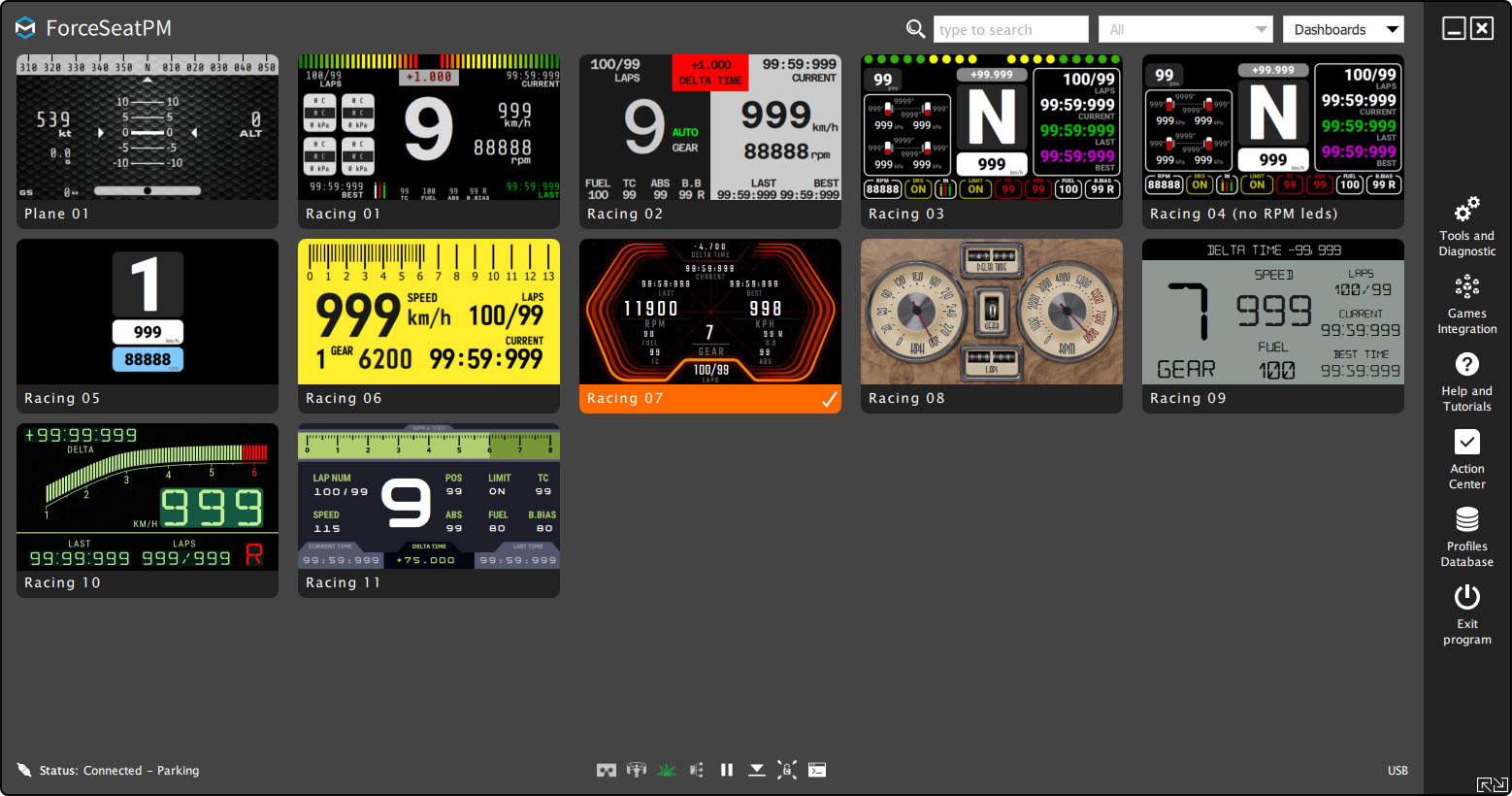Image resolution: width=1512 pixels, height=796 pixels.
Task: Open Profiles Database
Action: pos(1466,537)
